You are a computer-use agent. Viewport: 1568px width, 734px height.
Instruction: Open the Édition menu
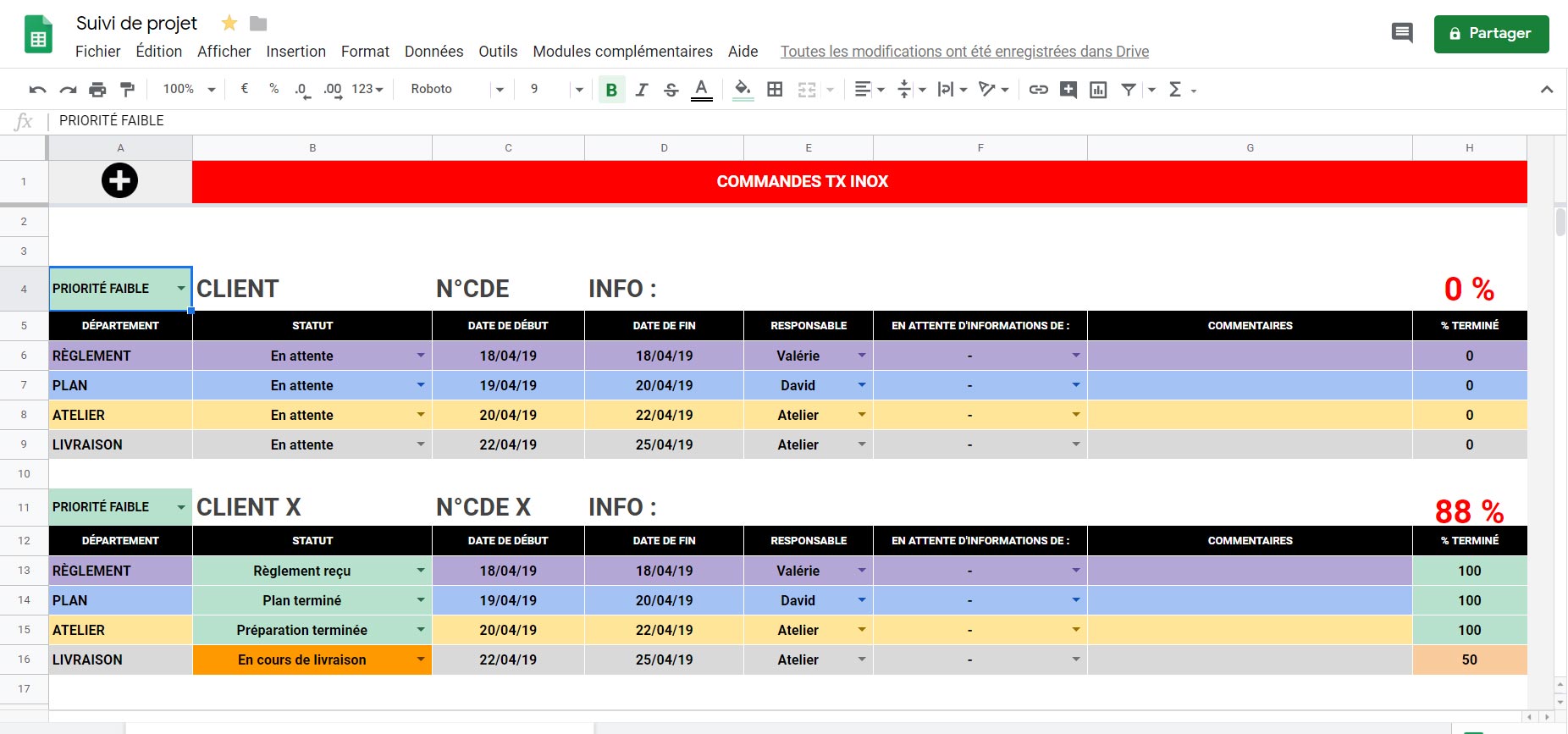(x=159, y=51)
